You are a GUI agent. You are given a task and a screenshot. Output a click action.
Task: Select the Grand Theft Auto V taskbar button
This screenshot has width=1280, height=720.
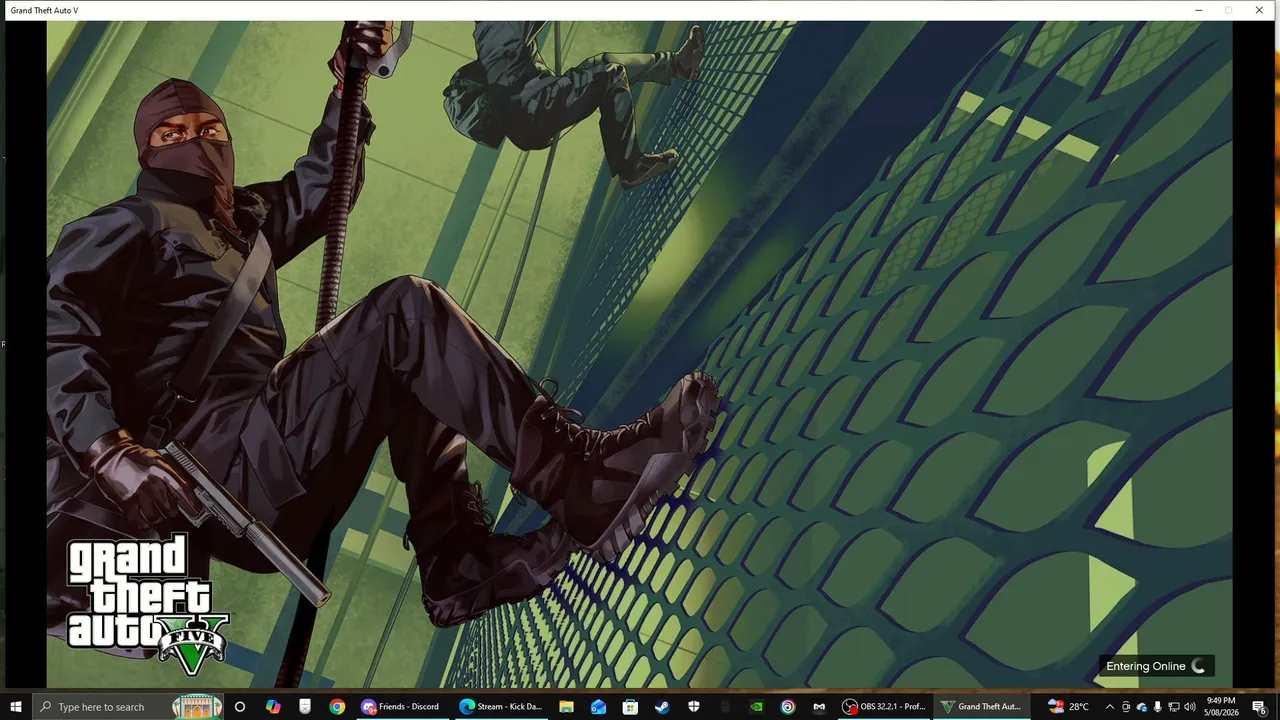pos(981,706)
